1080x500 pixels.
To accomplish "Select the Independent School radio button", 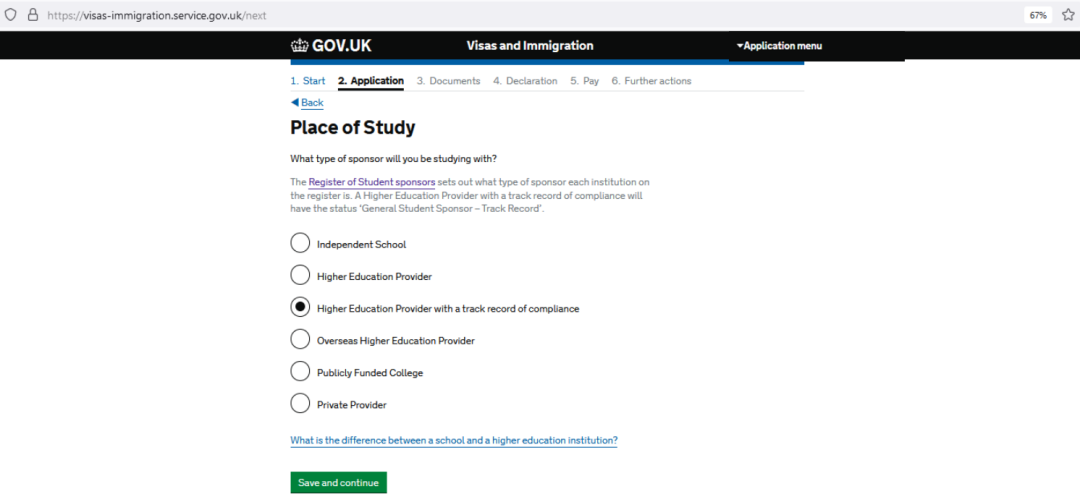I will coord(300,243).
